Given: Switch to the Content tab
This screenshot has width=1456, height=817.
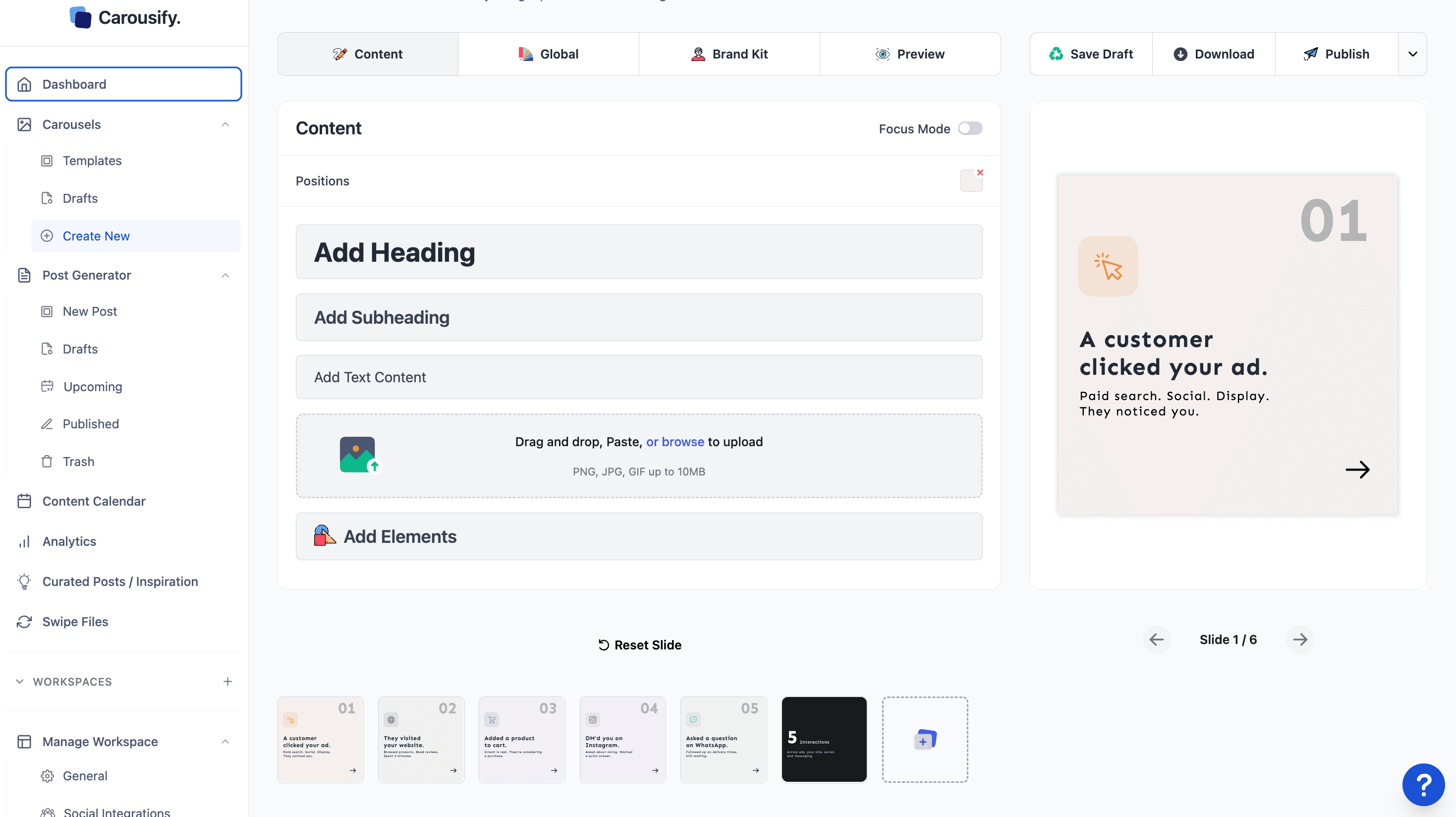Looking at the screenshot, I should pos(368,54).
